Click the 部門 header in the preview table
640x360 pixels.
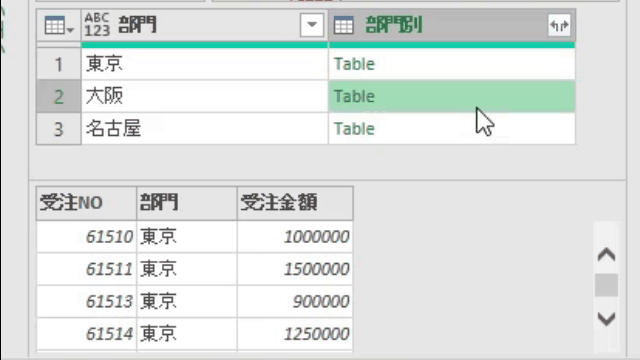click(187, 203)
